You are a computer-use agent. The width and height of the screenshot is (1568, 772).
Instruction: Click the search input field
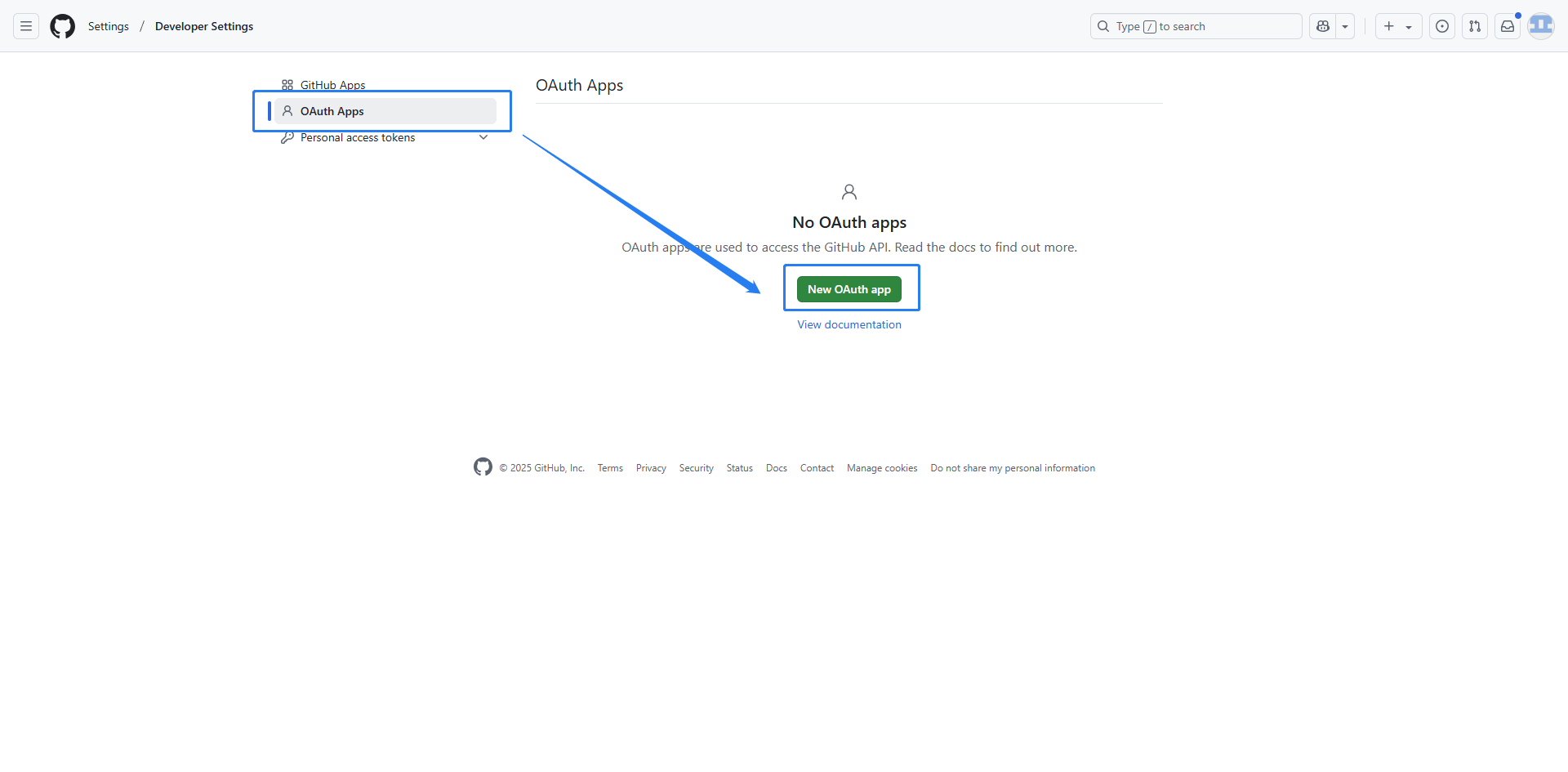(x=1196, y=26)
